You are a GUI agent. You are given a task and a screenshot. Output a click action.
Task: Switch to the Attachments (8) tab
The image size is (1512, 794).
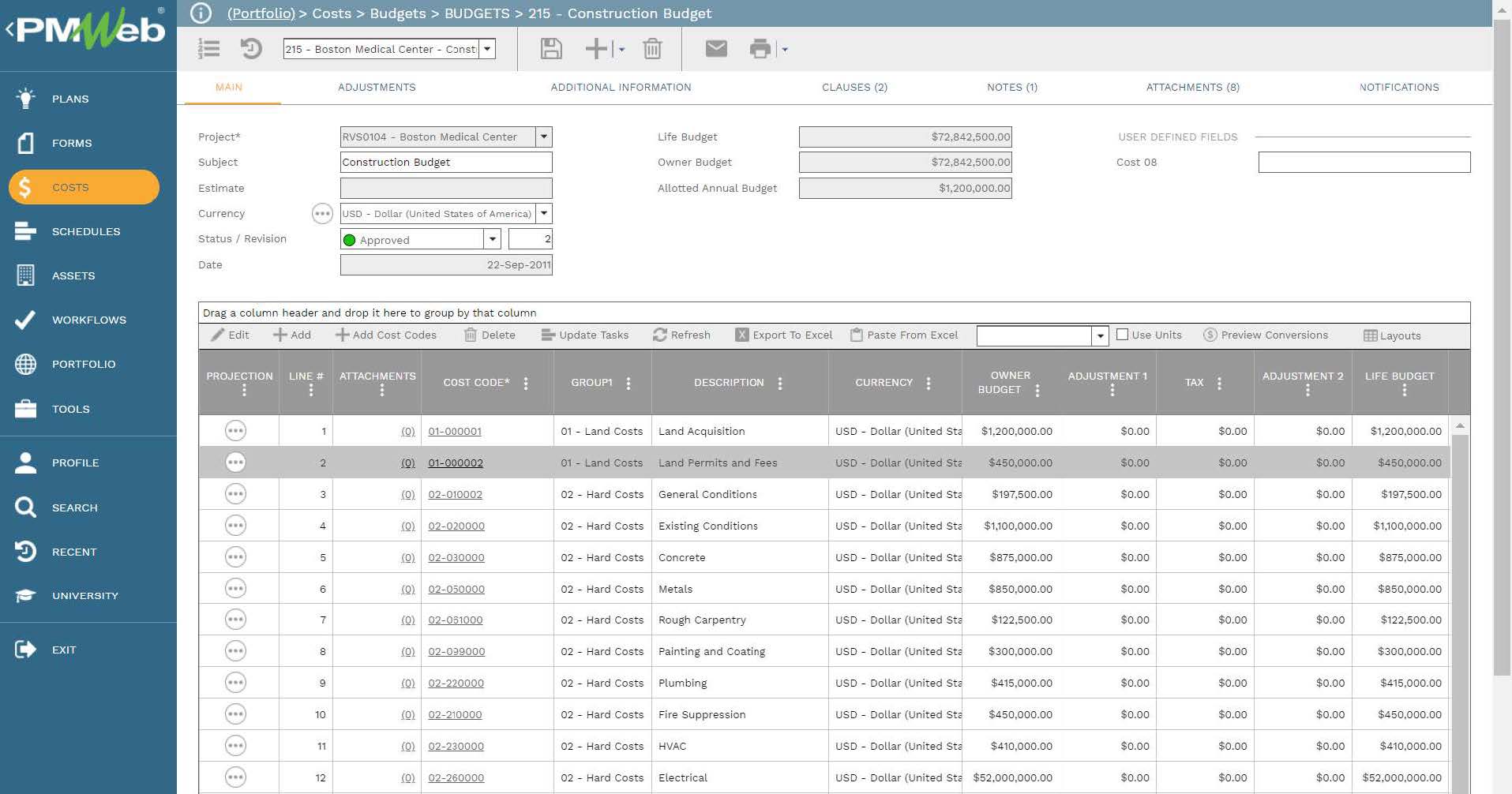[1192, 88]
